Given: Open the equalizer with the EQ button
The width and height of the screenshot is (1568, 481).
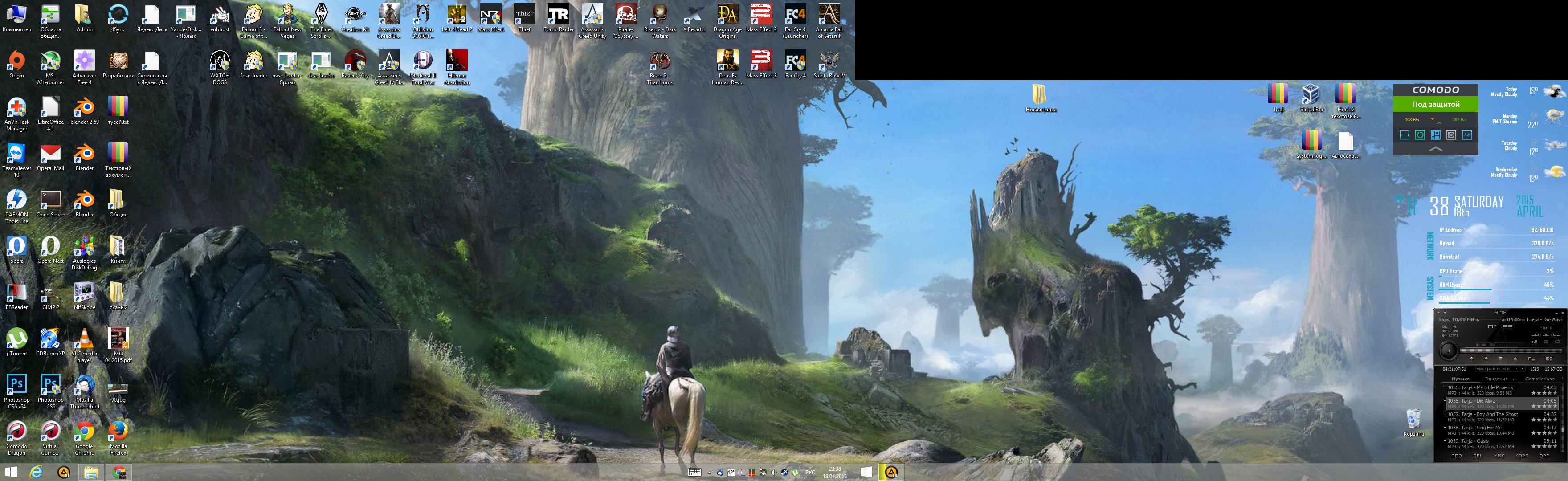Looking at the screenshot, I should [x=1549, y=359].
